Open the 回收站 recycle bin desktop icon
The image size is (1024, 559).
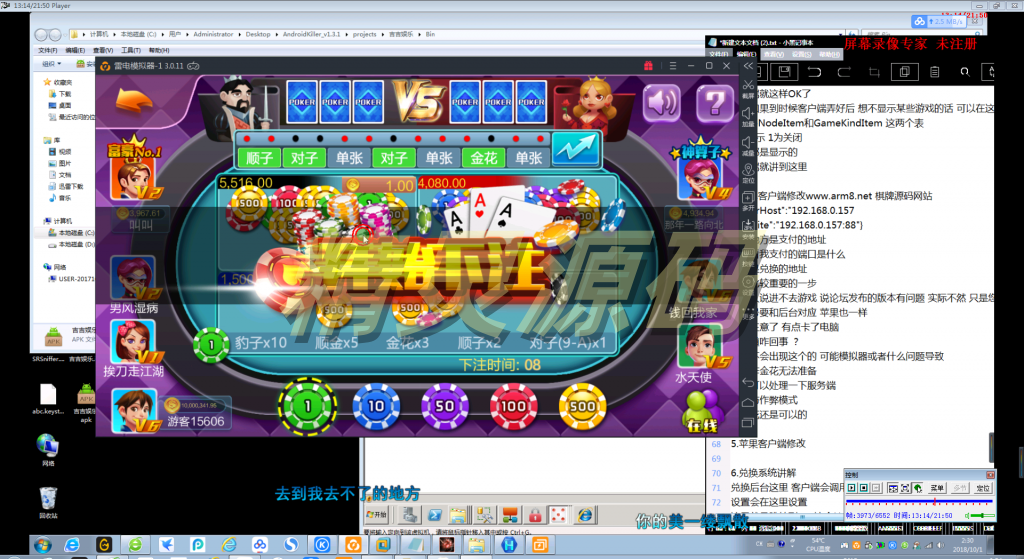pos(48,503)
